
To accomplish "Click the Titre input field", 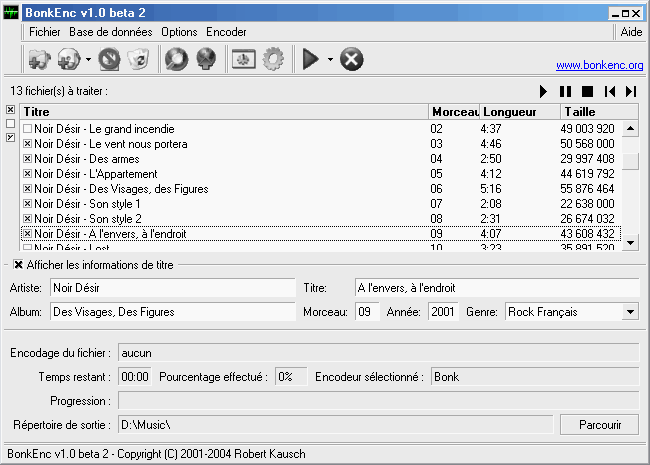I will [497, 288].
